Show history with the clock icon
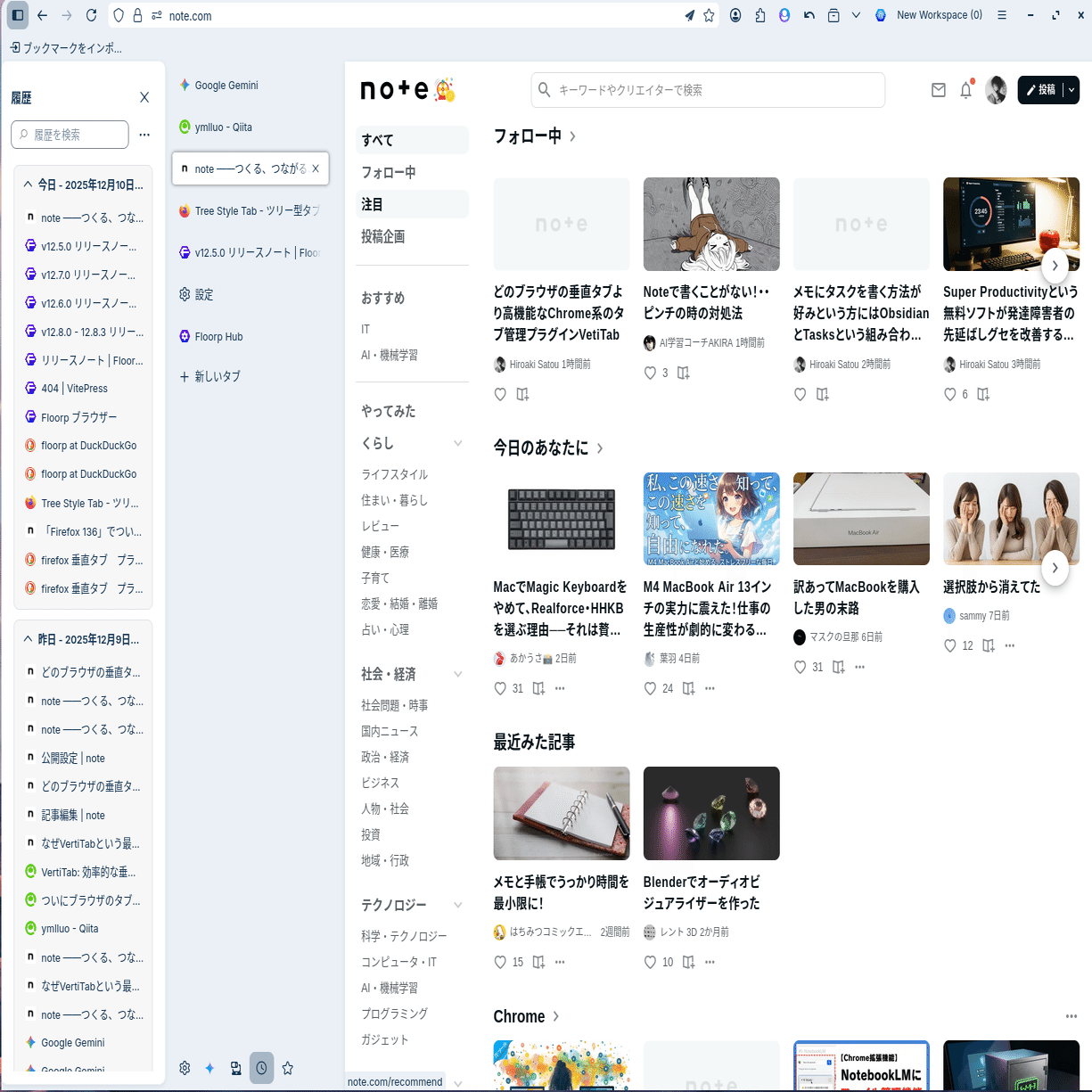The height and width of the screenshot is (1092, 1092). tap(261, 1067)
